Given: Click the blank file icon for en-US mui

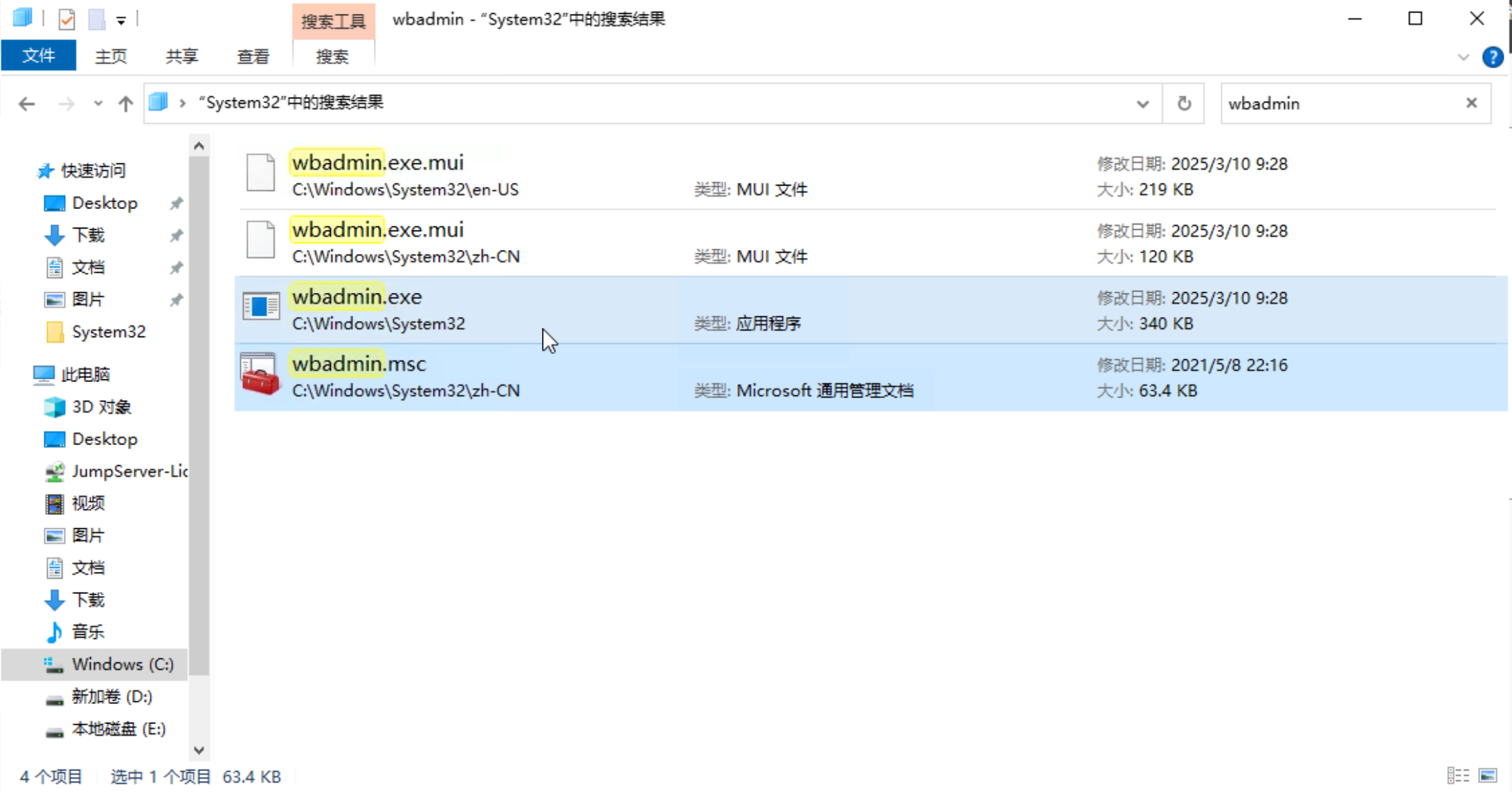Looking at the screenshot, I should (x=261, y=172).
